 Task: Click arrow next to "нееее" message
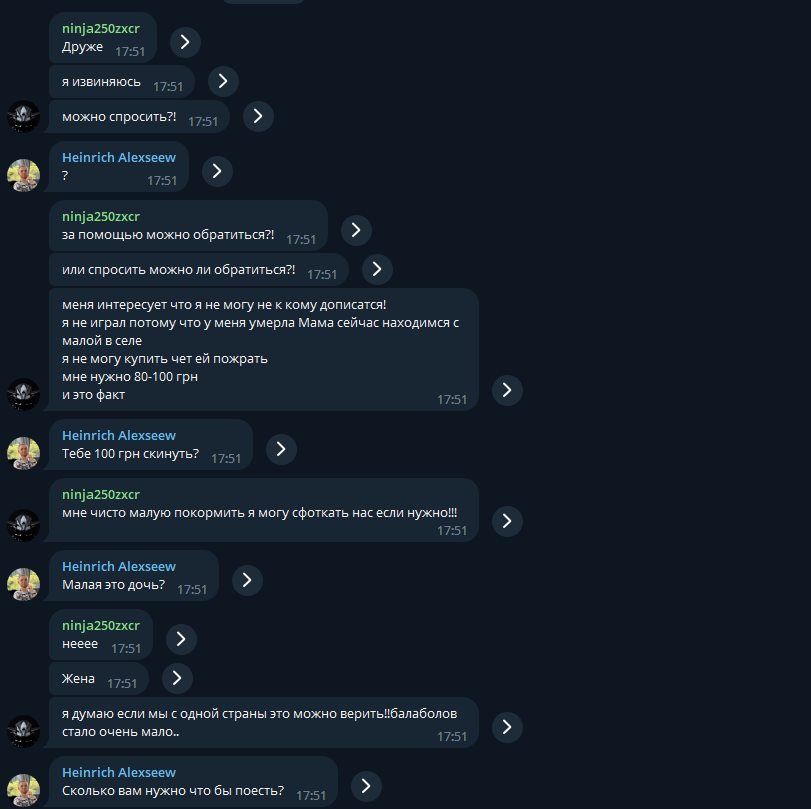tap(181, 639)
